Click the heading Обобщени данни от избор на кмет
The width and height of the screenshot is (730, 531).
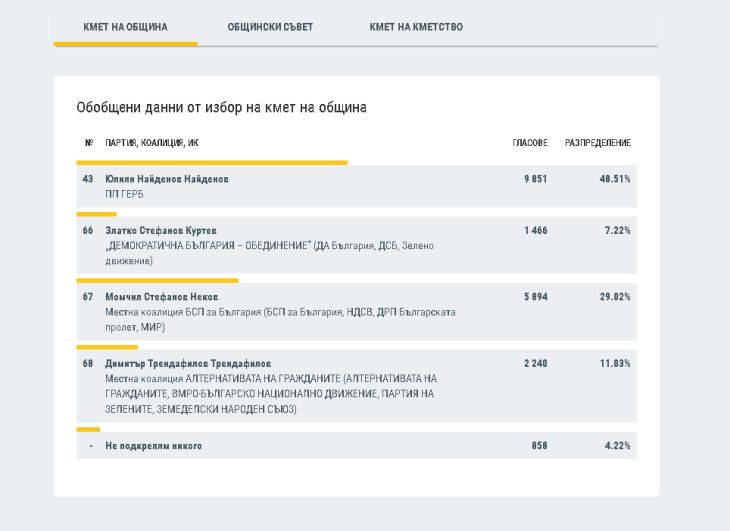[x=221, y=108]
